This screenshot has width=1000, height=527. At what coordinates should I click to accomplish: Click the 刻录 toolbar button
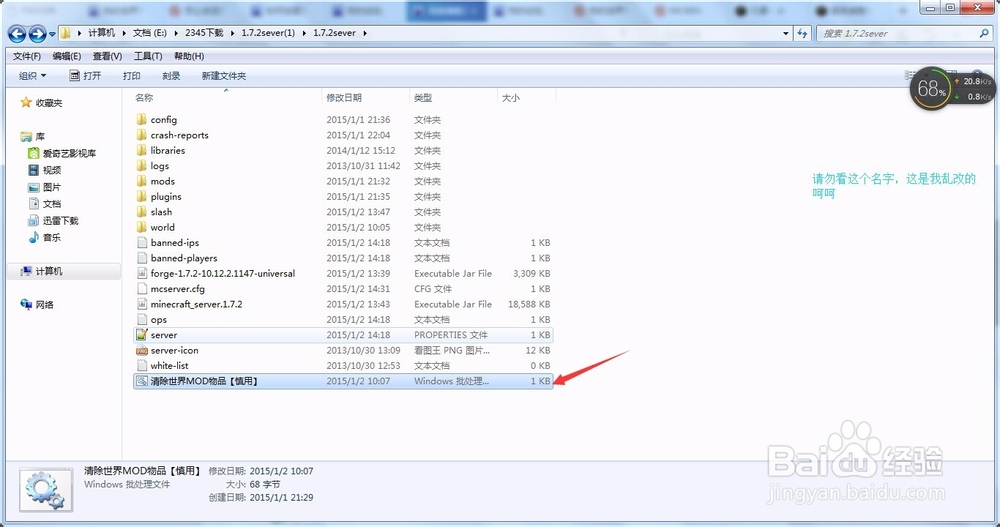(x=171, y=75)
